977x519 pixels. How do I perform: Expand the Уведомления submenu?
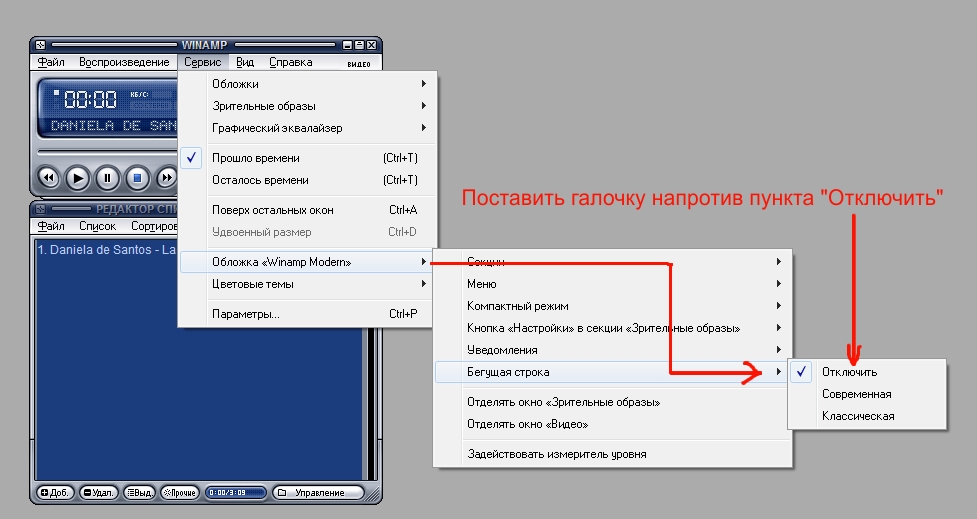tap(612, 350)
